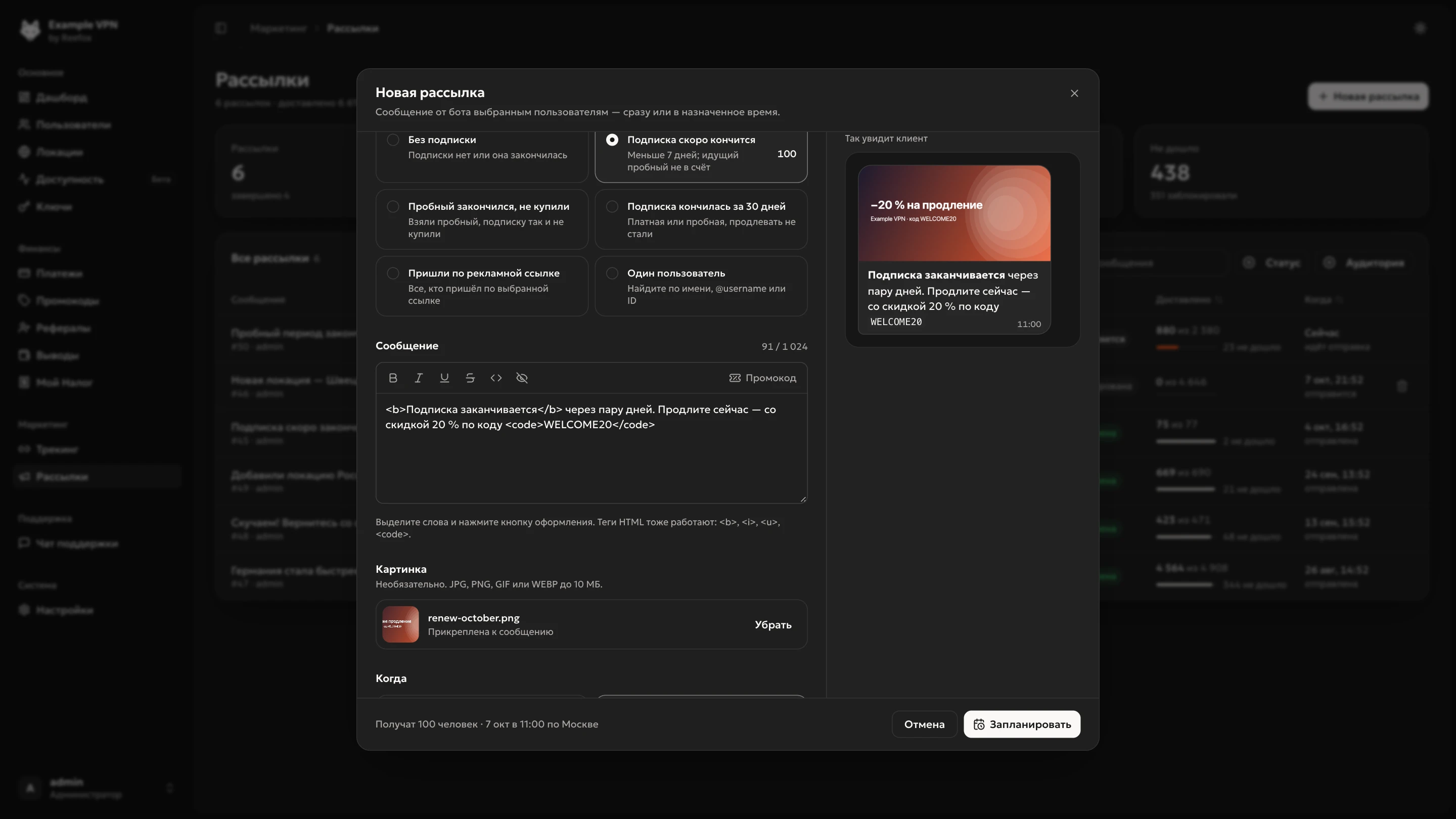Click the 100 recipients count
The image size is (1456, 819).
pyautogui.click(x=786, y=154)
